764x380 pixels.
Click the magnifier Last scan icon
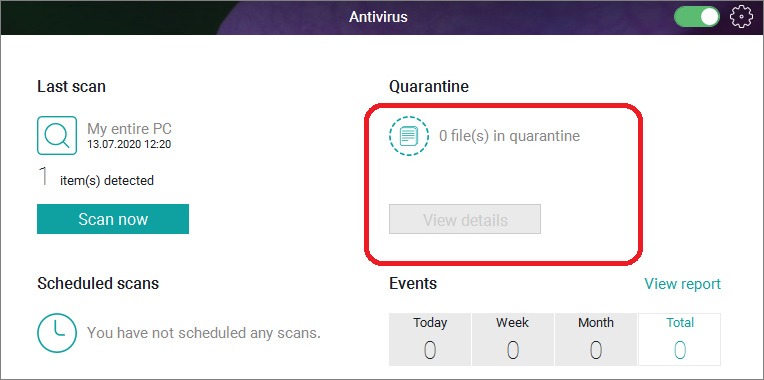coord(57,135)
